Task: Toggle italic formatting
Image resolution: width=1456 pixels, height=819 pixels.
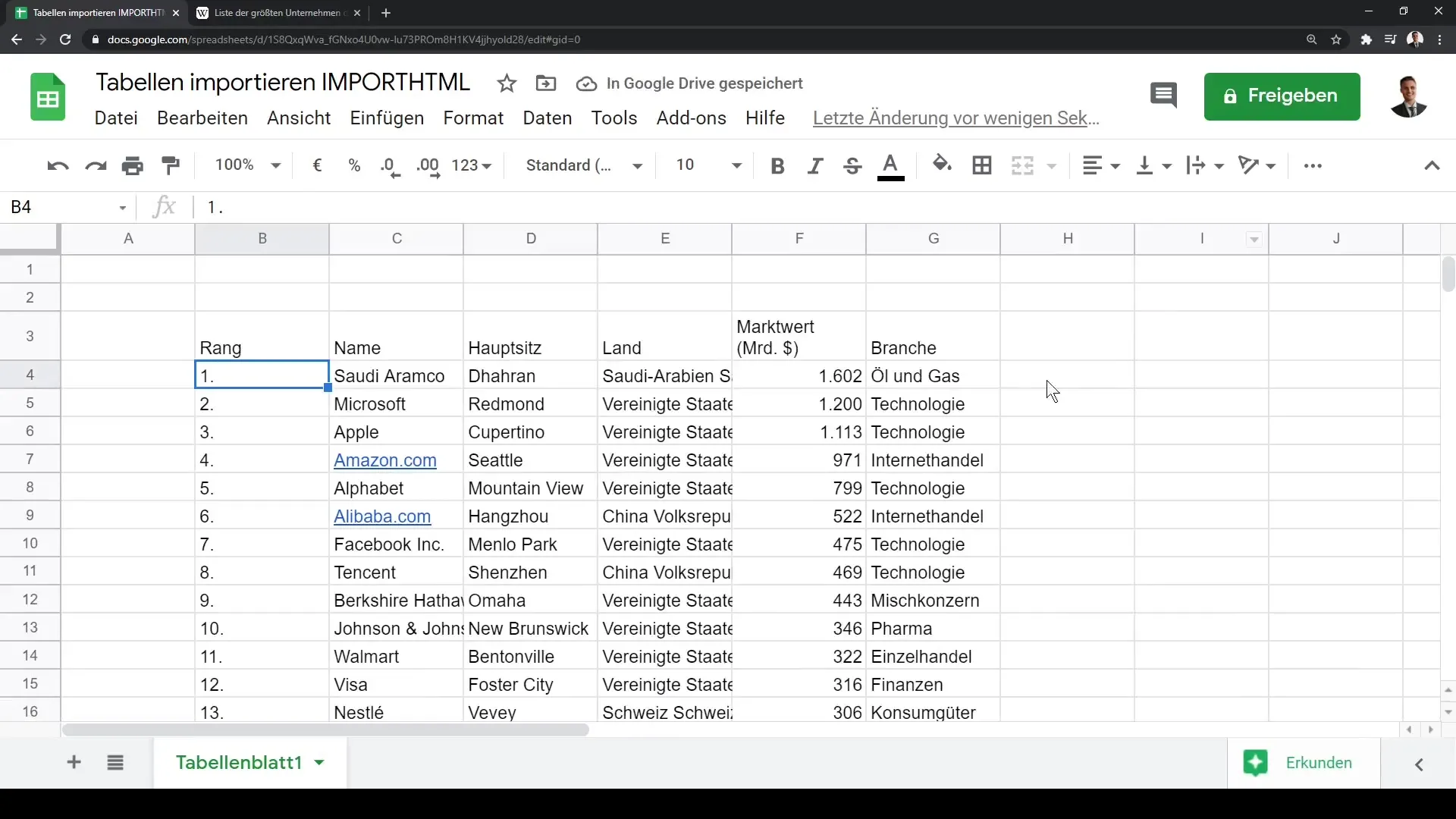Action: coord(815,166)
